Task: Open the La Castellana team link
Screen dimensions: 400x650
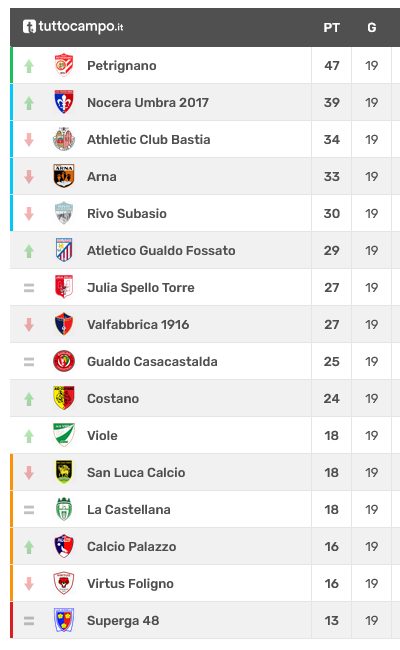Action: [128, 509]
